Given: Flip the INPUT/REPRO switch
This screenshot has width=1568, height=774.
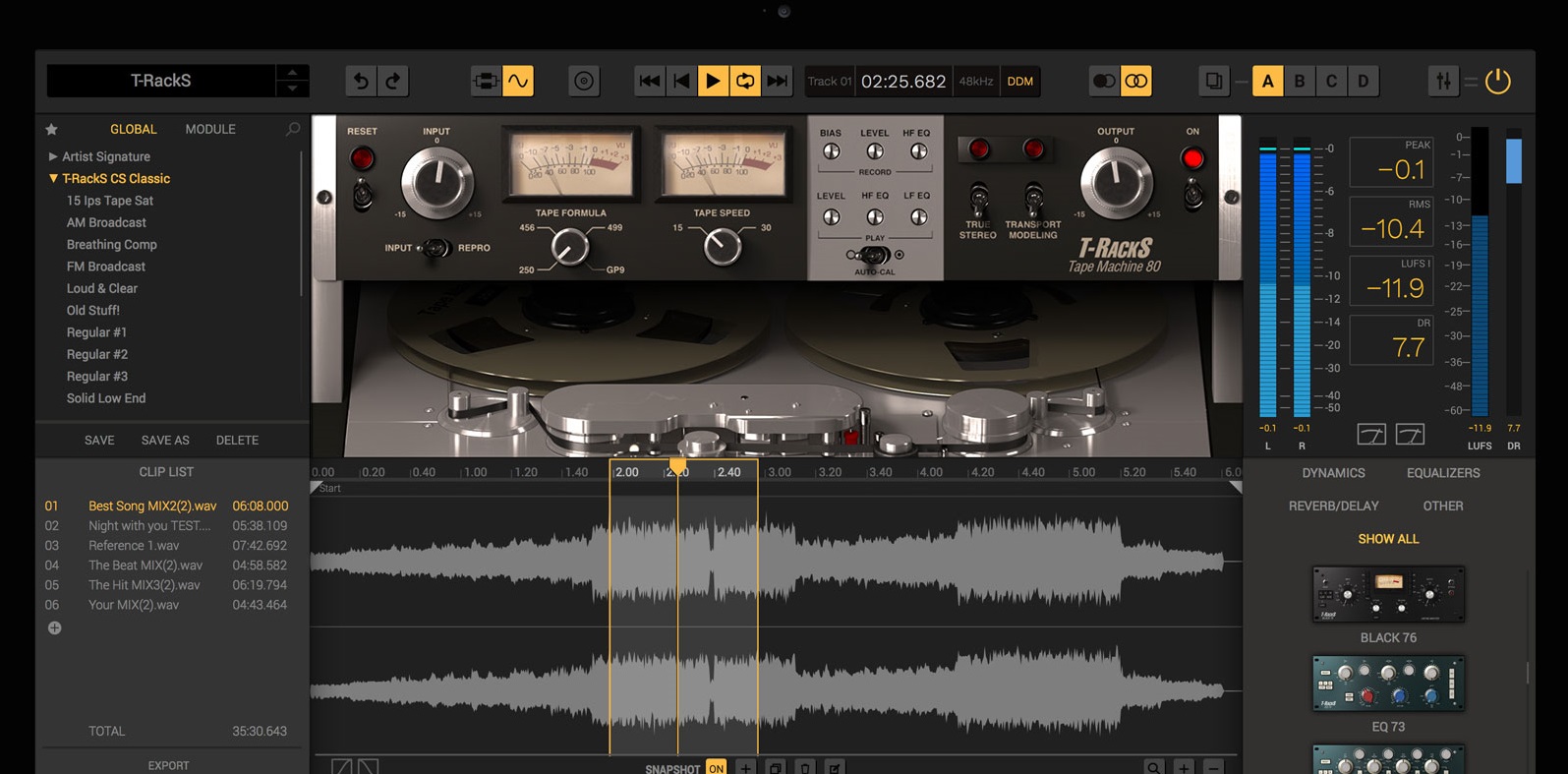Looking at the screenshot, I should 436,248.
